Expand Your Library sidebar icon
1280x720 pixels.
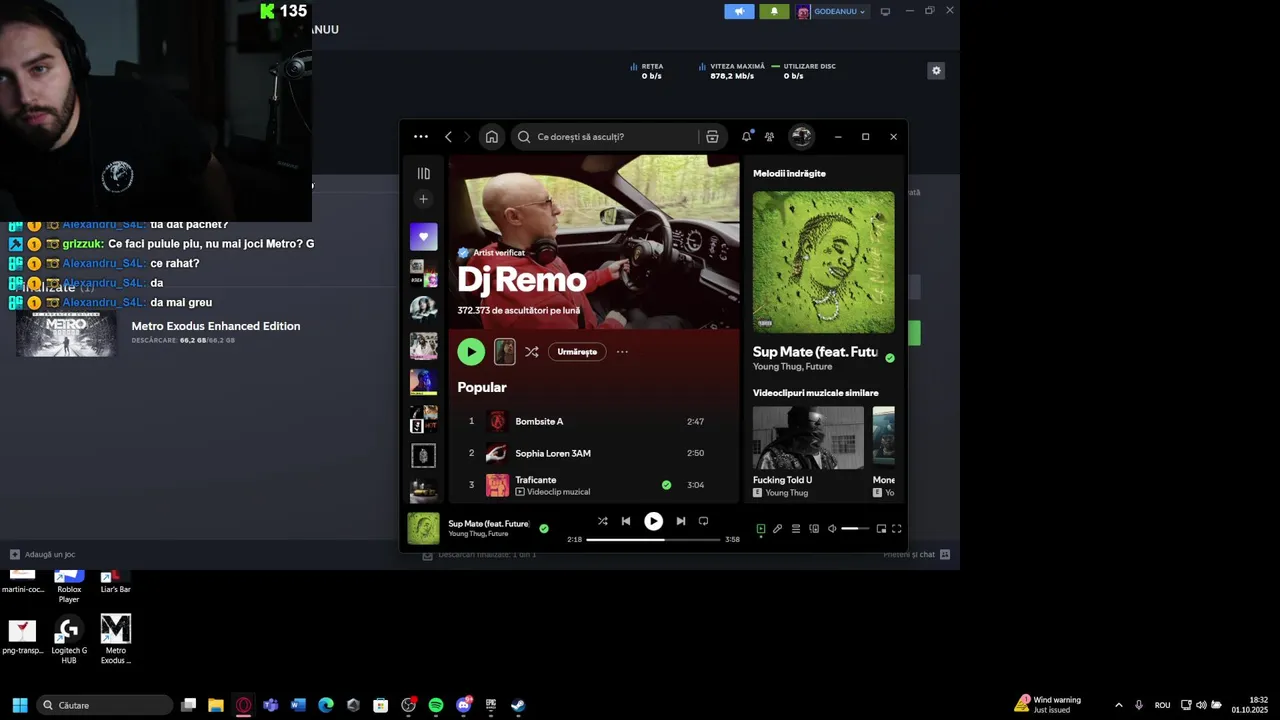[x=423, y=173]
